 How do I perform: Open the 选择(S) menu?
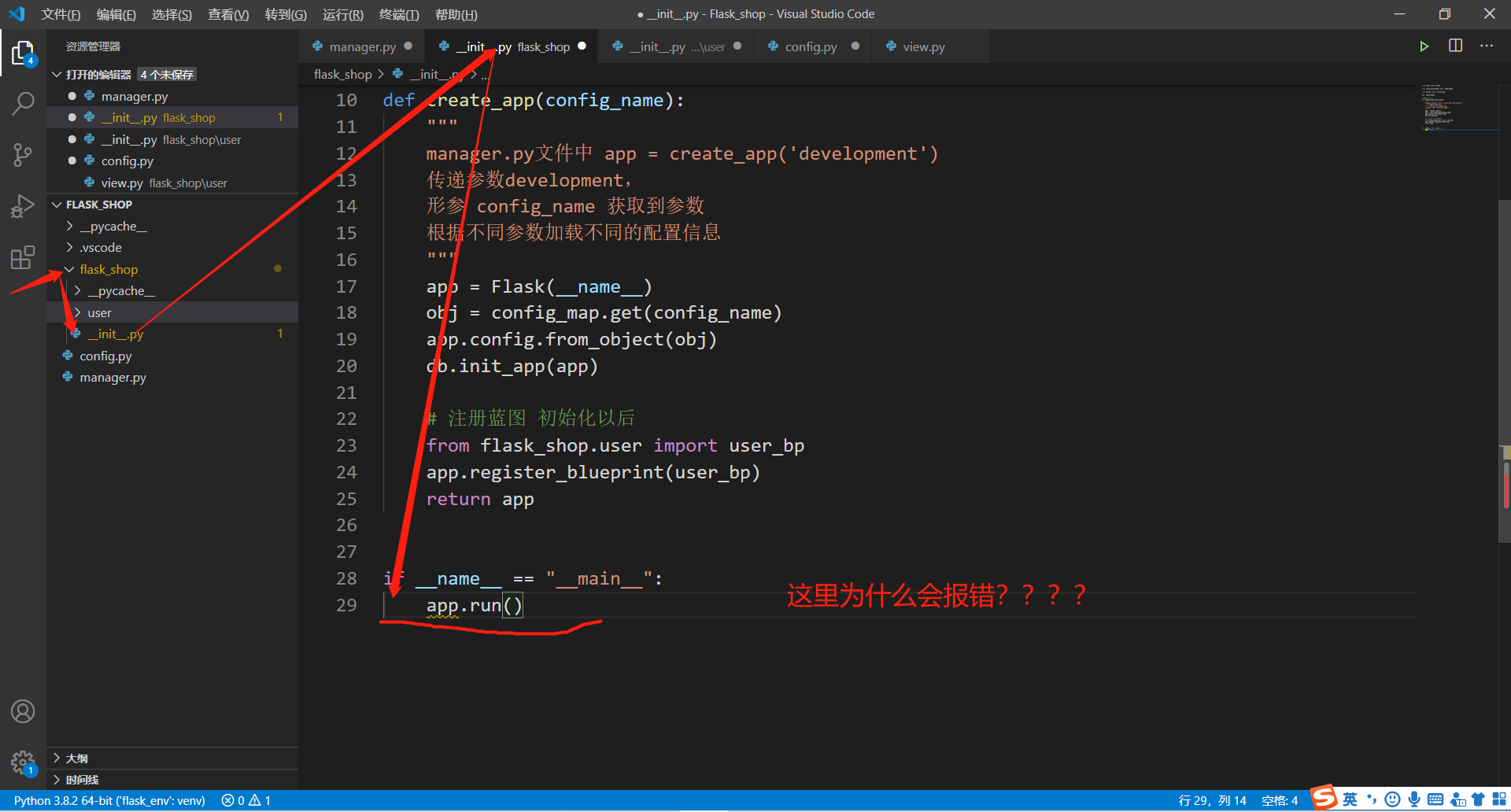172,14
